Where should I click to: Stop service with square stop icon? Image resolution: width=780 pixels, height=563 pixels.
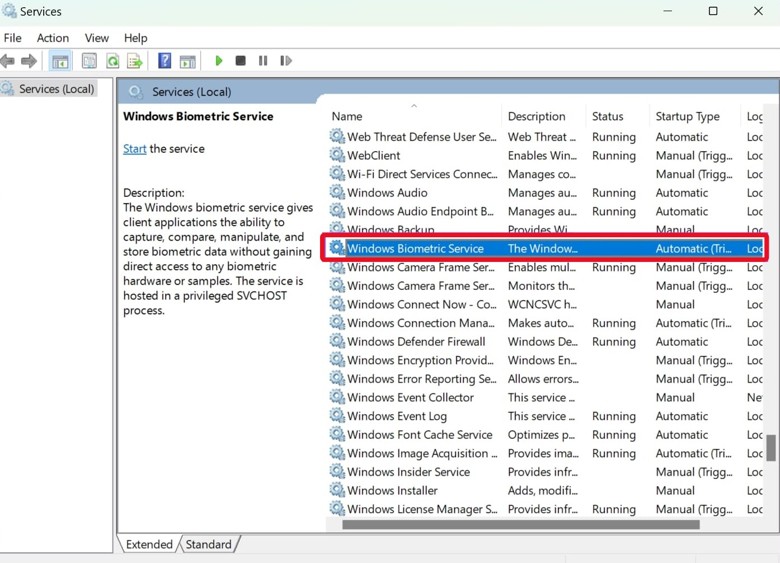[241, 61]
